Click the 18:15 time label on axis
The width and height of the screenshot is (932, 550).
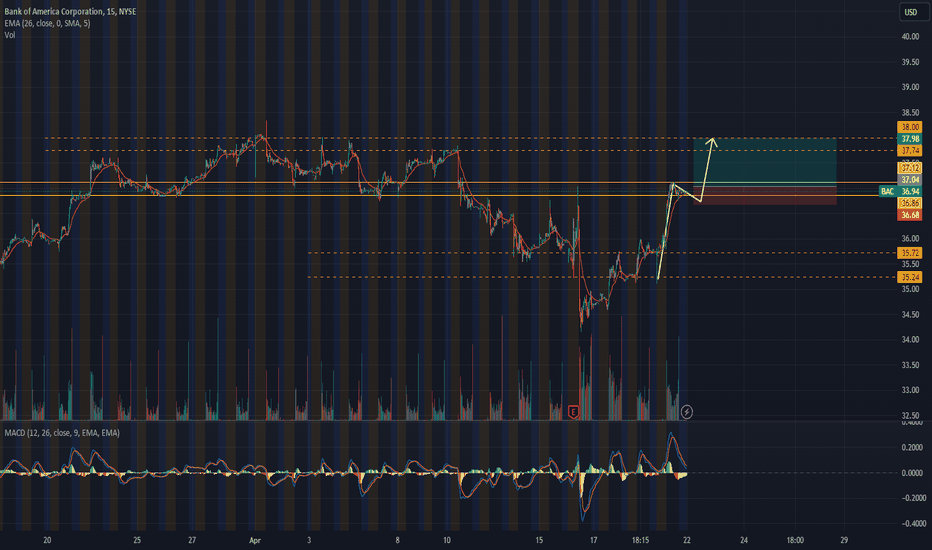(x=640, y=540)
